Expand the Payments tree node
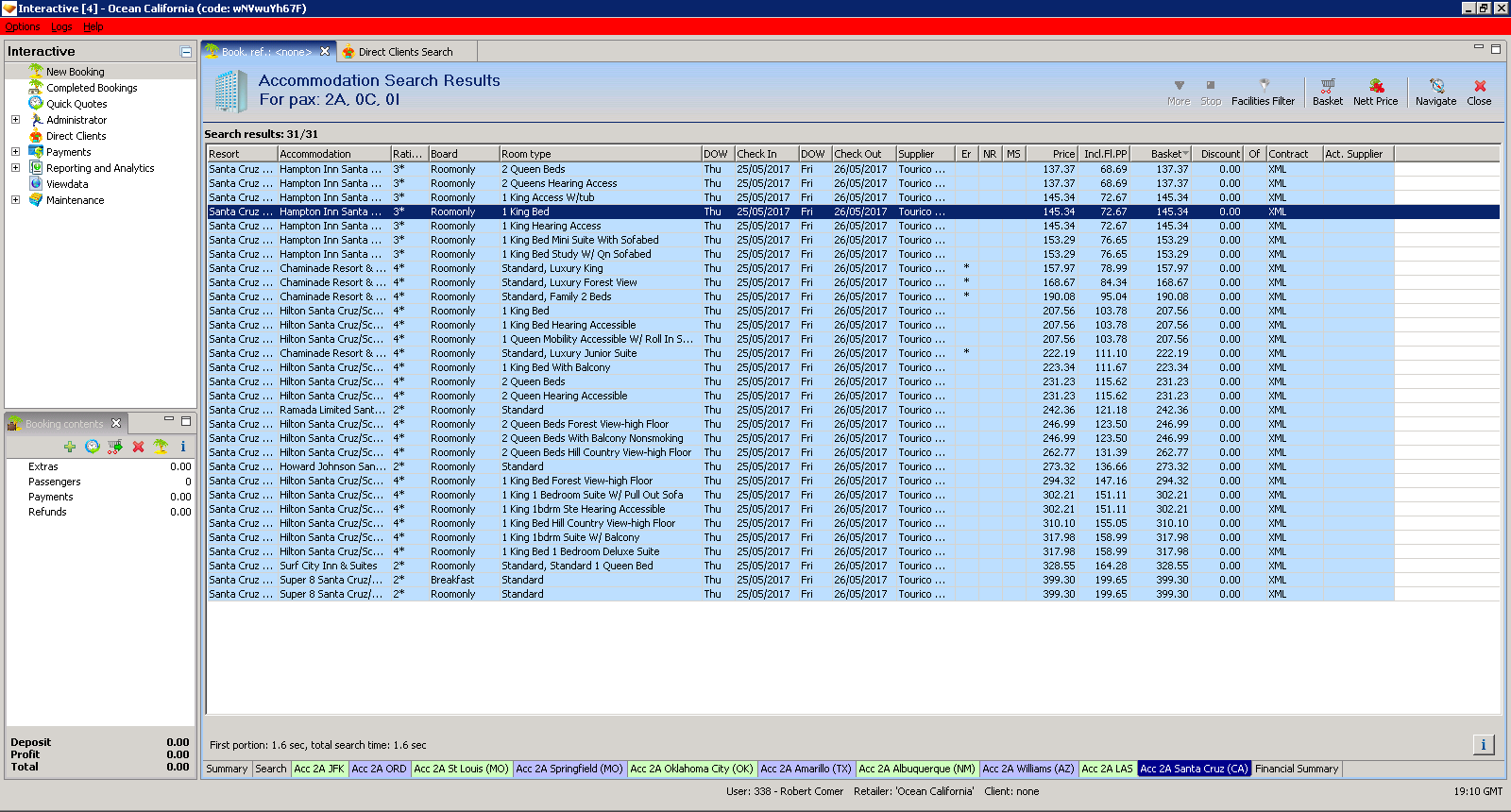This screenshot has height=812, width=1511. point(15,152)
